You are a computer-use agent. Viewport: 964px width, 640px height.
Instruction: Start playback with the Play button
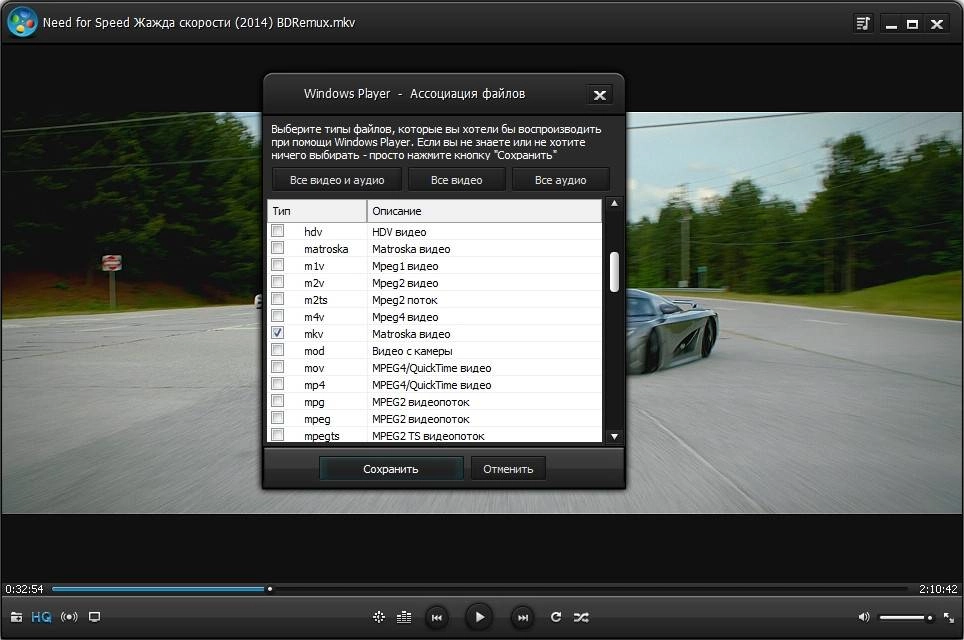480,617
